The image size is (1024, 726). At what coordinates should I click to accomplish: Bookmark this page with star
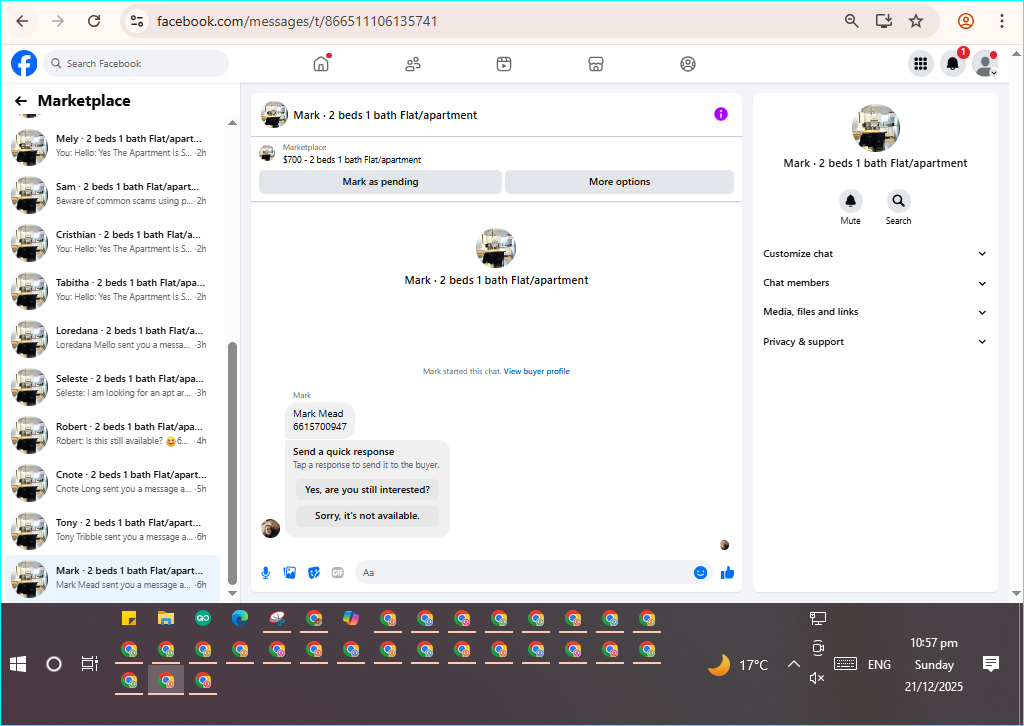tap(916, 21)
